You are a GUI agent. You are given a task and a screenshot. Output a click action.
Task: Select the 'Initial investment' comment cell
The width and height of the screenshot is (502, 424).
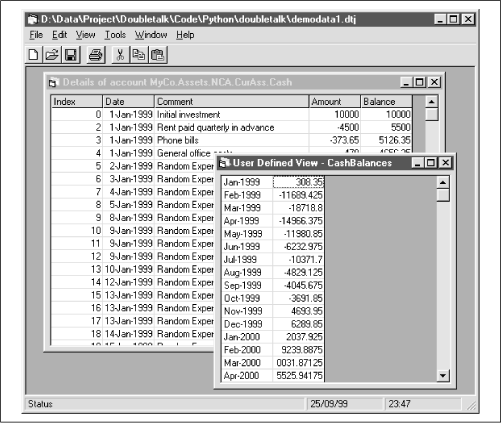232,115
